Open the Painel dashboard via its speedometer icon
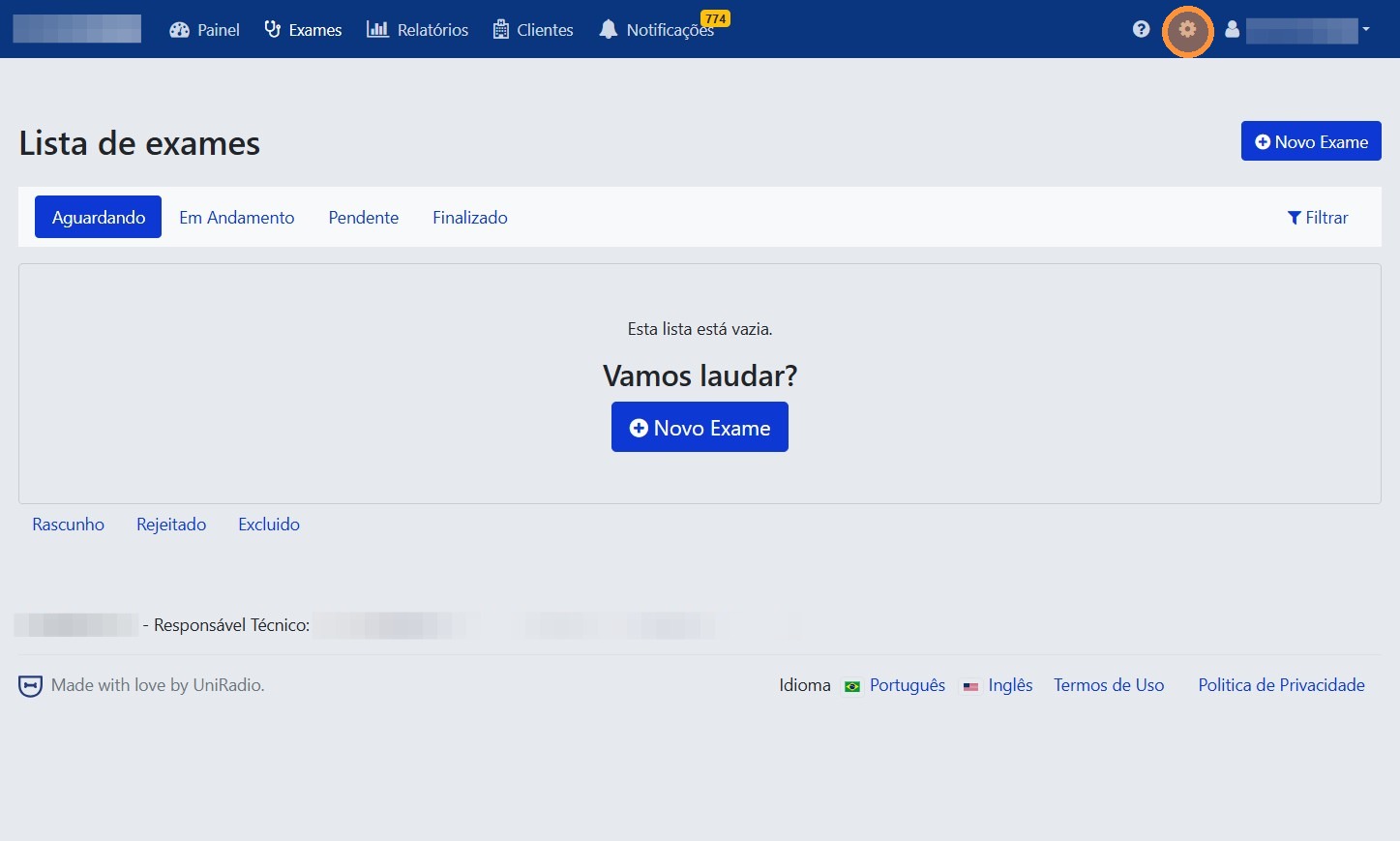The height and width of the screenshot is (841, 1400). (x=179, y=29)
